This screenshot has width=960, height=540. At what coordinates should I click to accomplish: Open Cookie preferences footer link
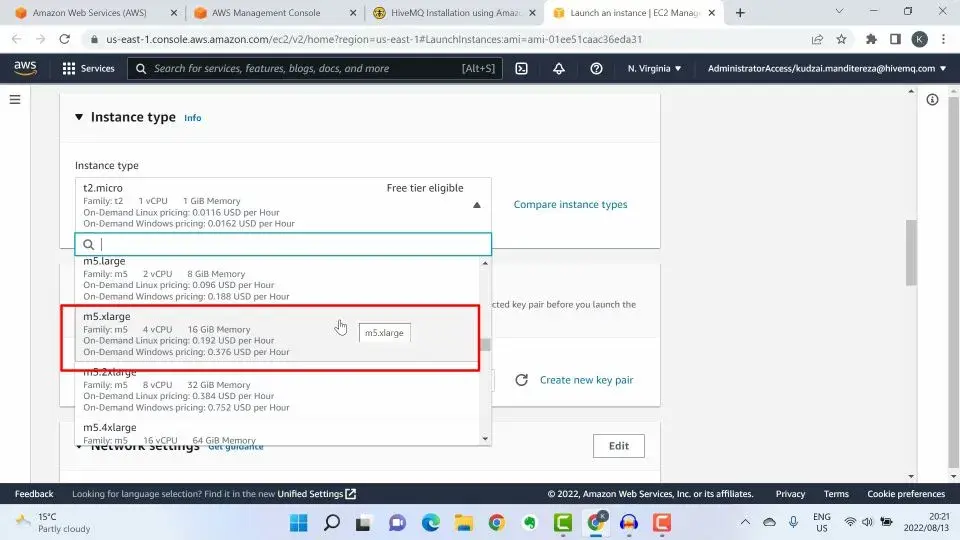coord(906,494)
